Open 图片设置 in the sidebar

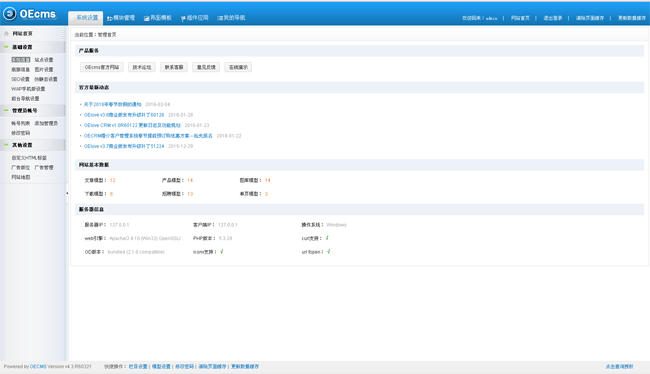(44, 70)
